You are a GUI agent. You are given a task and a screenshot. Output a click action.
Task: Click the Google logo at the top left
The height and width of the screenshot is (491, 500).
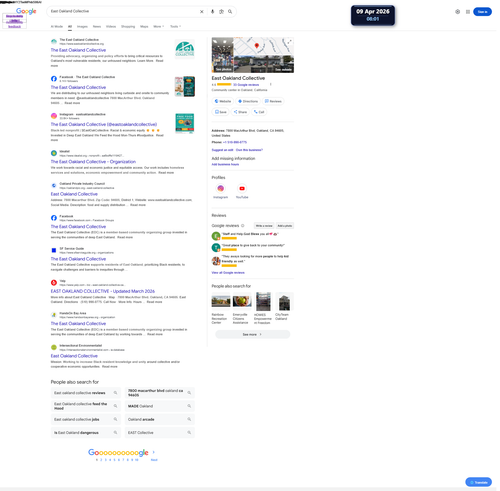click(x=26, y=11)
